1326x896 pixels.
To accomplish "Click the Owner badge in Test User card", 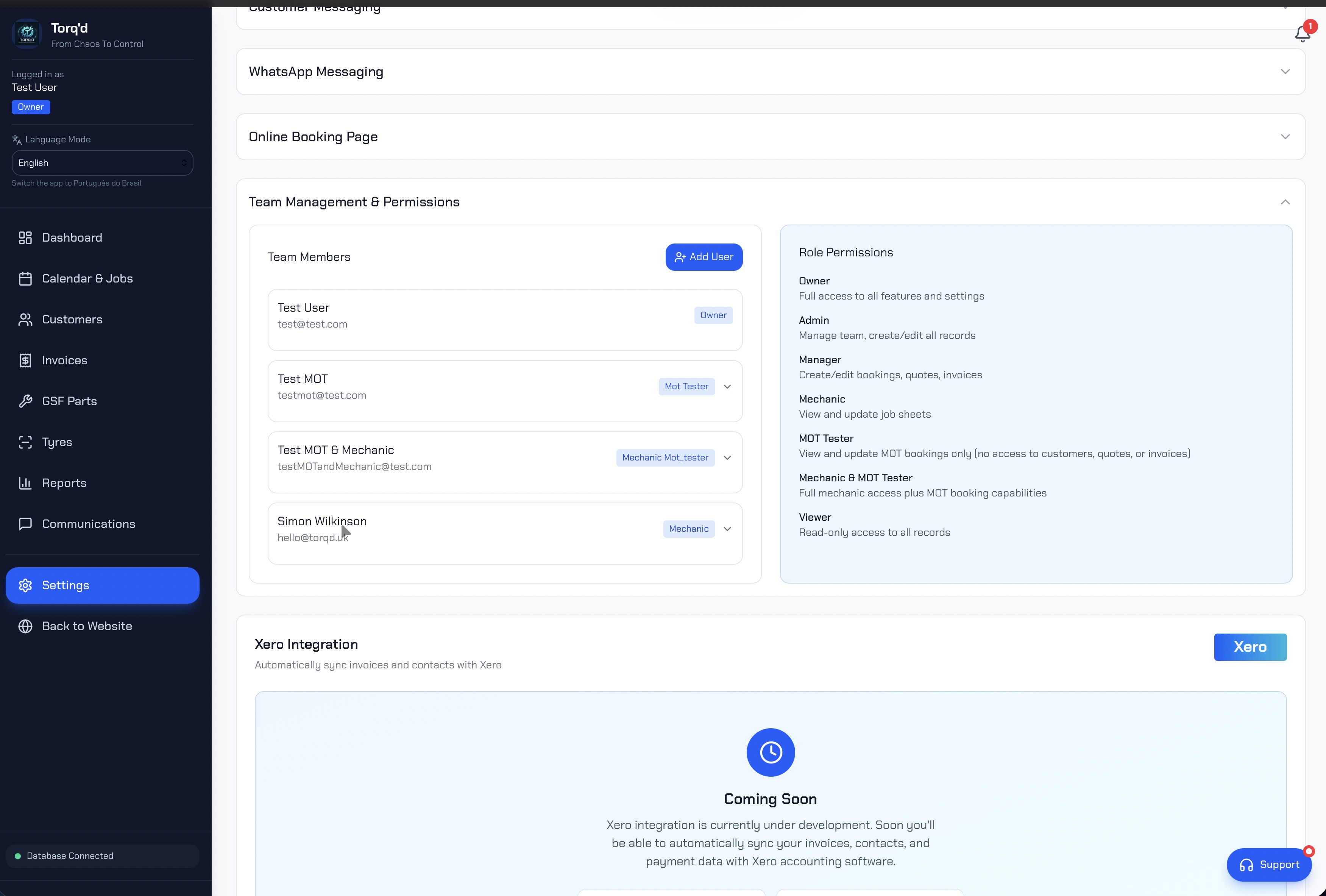I will (x=713, y=315).
